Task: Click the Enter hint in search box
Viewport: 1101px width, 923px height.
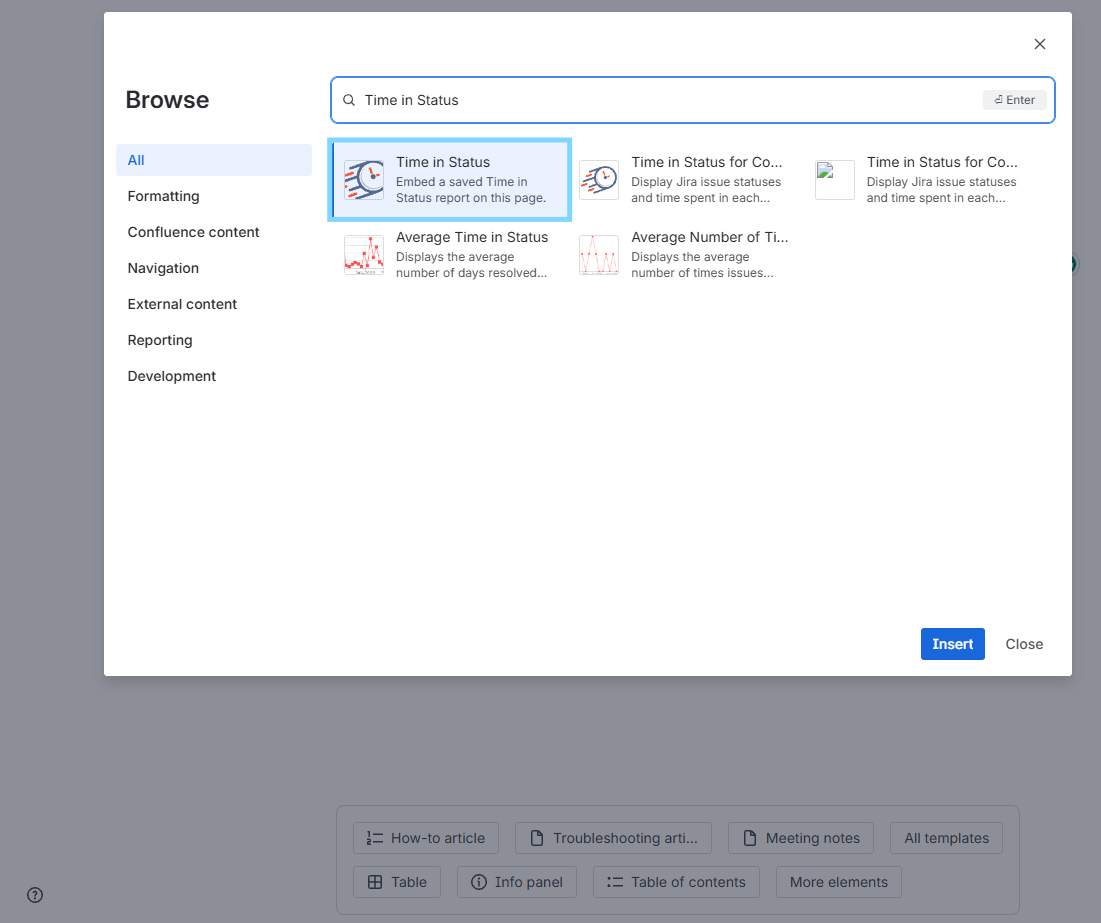Action: pos(1015,100)
